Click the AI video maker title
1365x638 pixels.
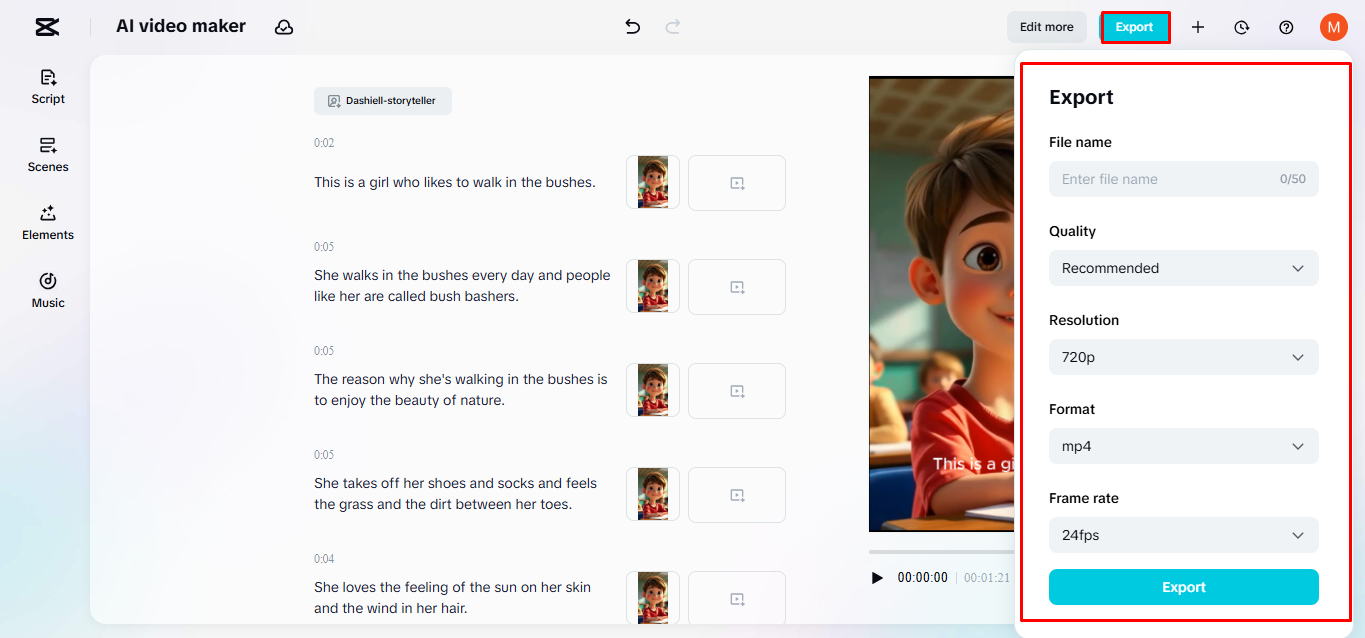tap(181, 26)
